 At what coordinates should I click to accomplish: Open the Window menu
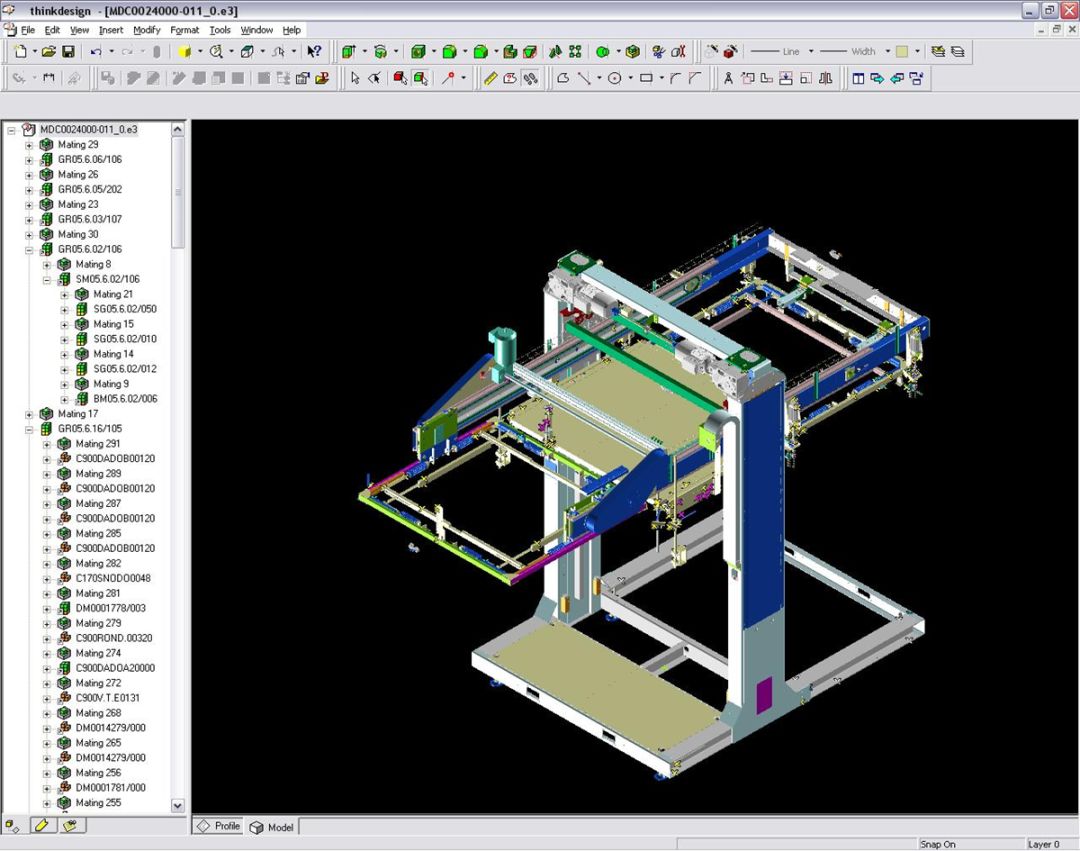[x=256, y=30]
